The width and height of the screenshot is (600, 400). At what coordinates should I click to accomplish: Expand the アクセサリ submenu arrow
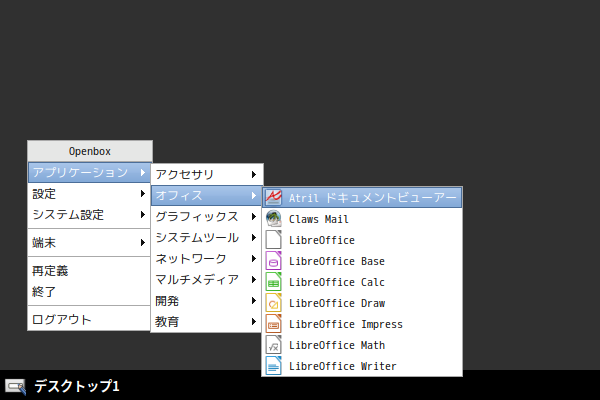[x=254, y=175]
